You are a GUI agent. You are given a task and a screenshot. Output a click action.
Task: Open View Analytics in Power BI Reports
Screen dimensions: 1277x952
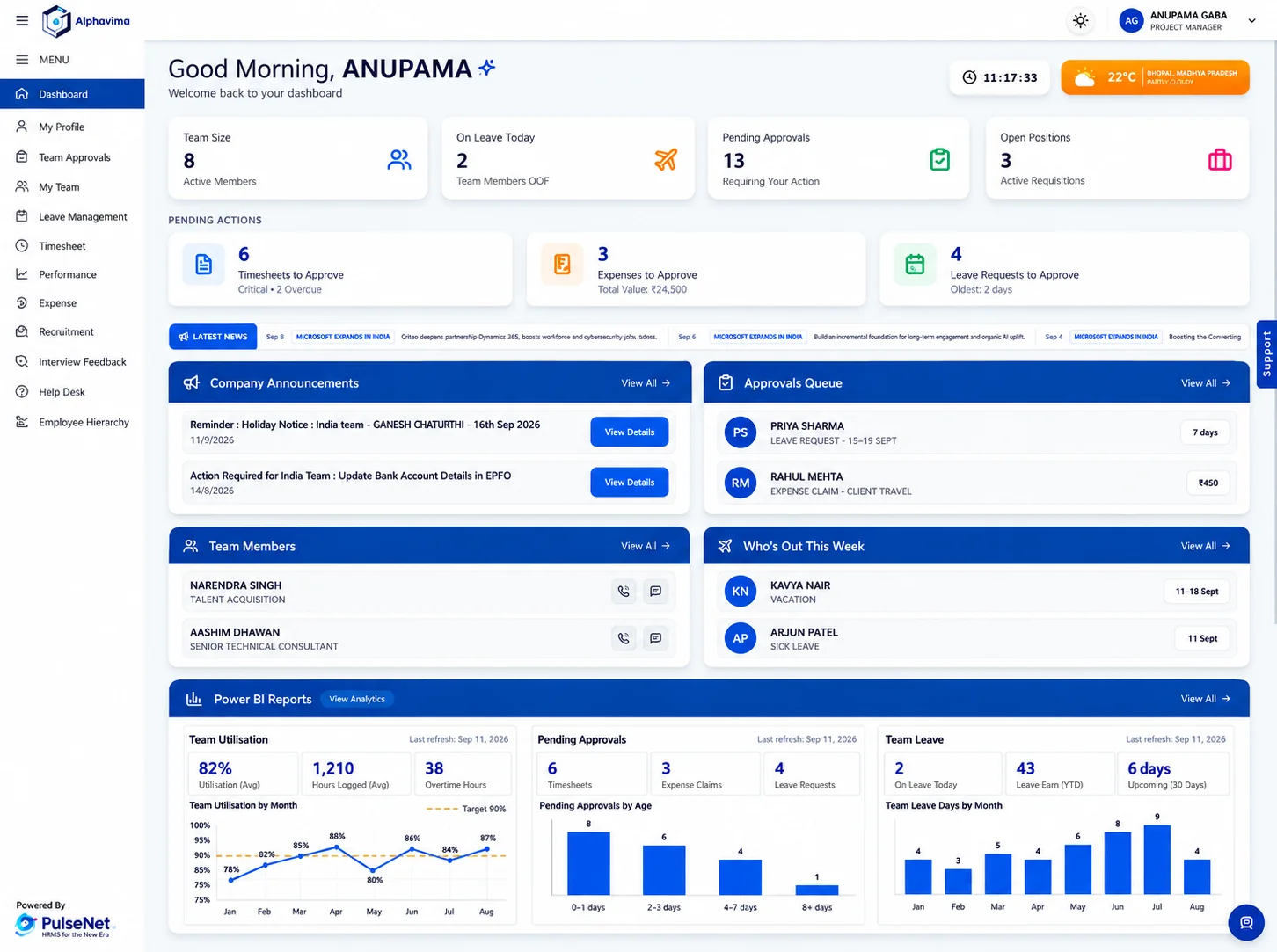pyautogui.click(x=357, y=699)
